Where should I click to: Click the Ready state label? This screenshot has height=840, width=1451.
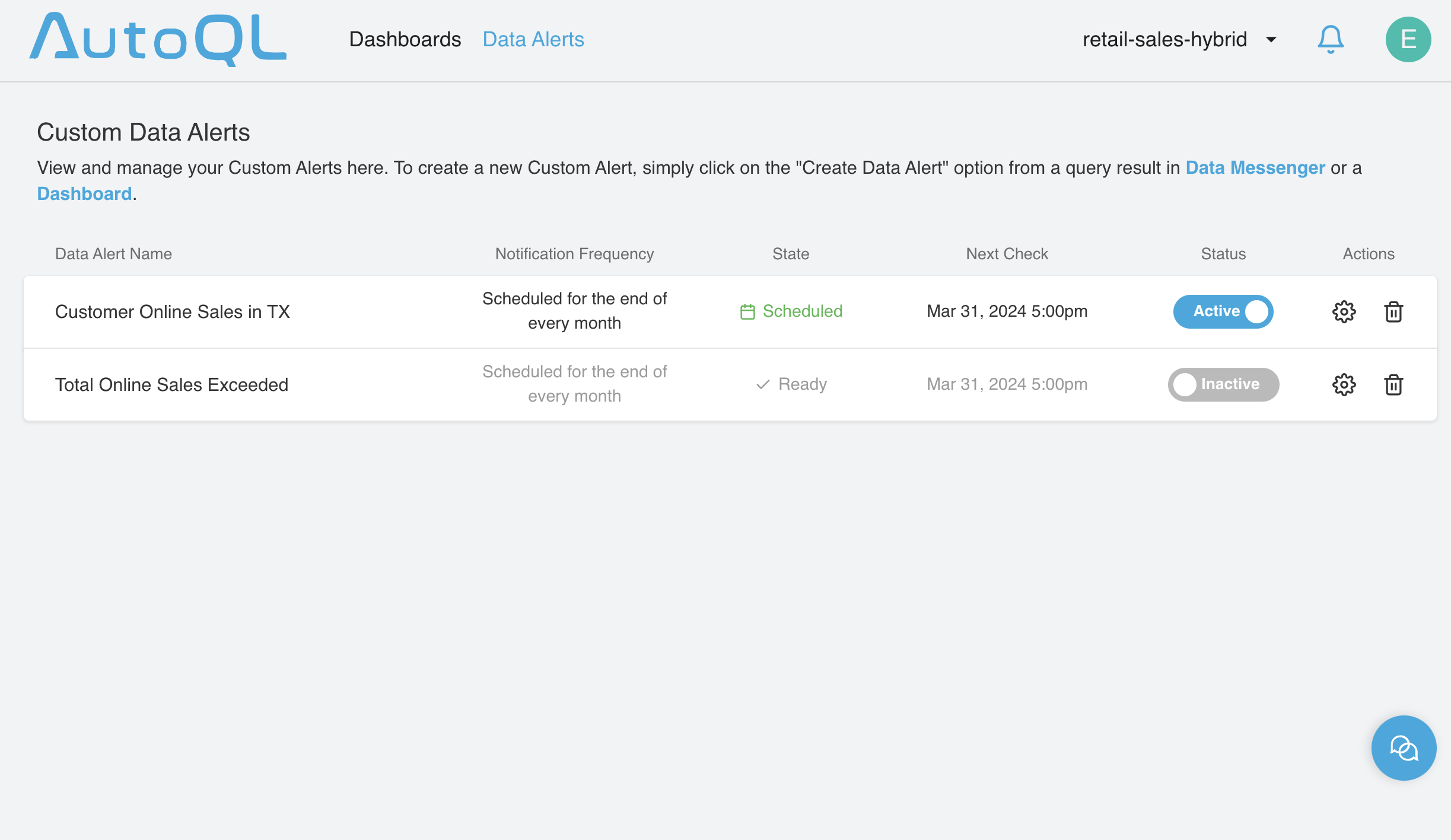pos(803,384)
